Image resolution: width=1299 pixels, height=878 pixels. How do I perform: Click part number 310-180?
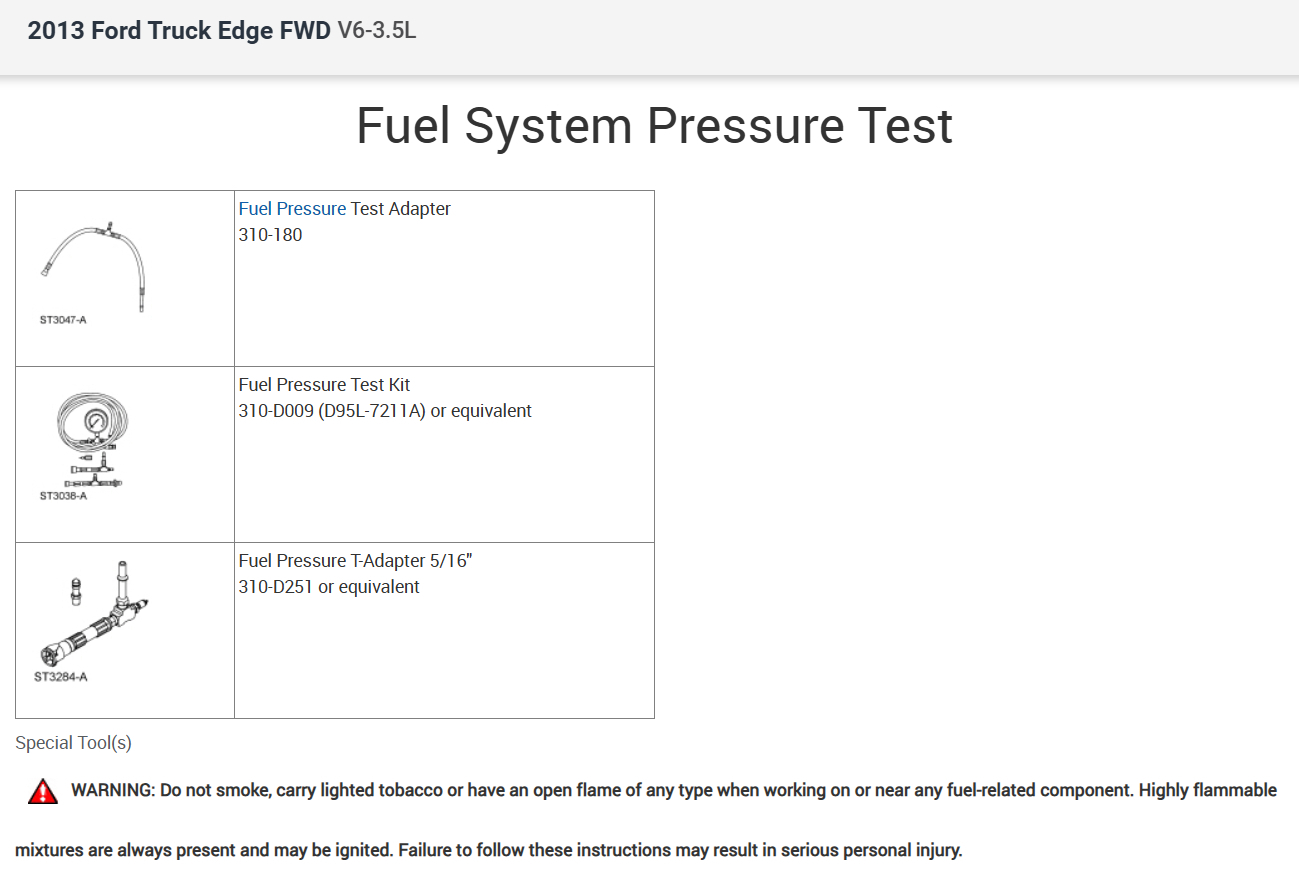270,235
